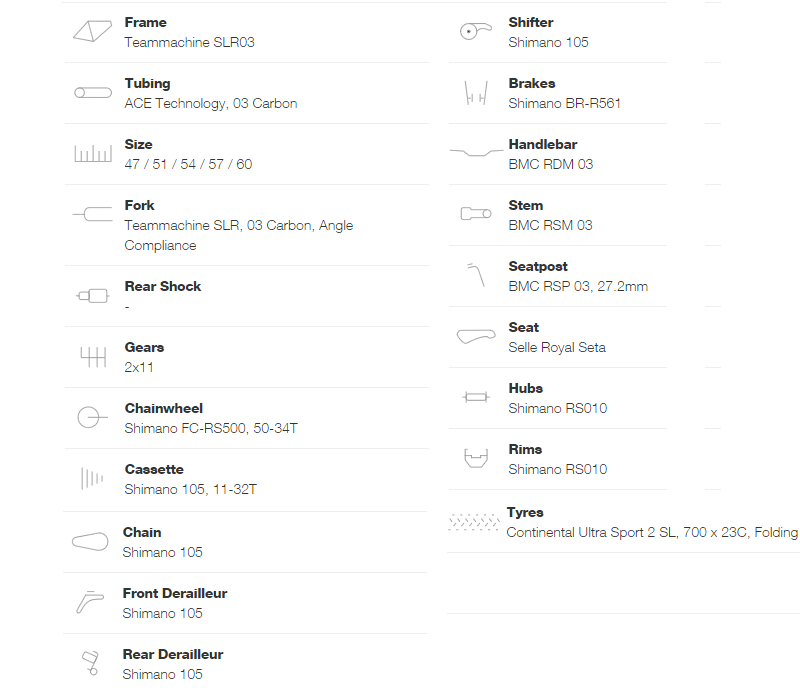Click the Fork icon
This screenshot has width=800, height=693.
click(x=92, y=214)
